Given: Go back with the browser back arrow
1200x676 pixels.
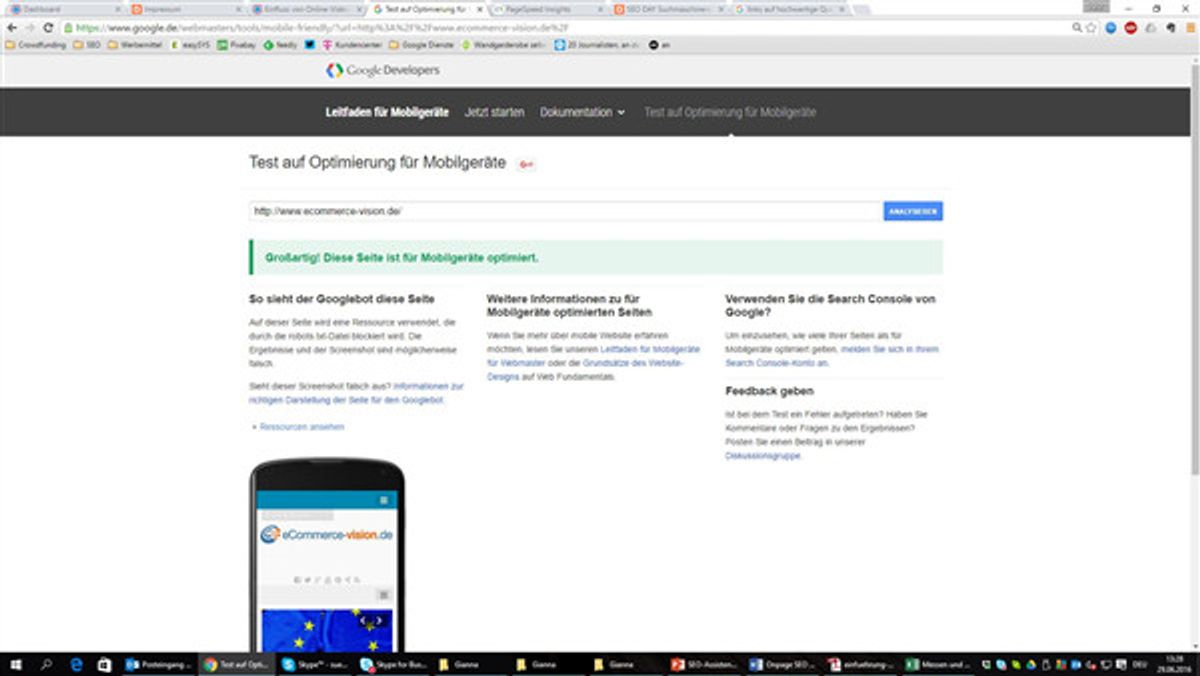Looking at the screenshot, I should coord(11,28).
